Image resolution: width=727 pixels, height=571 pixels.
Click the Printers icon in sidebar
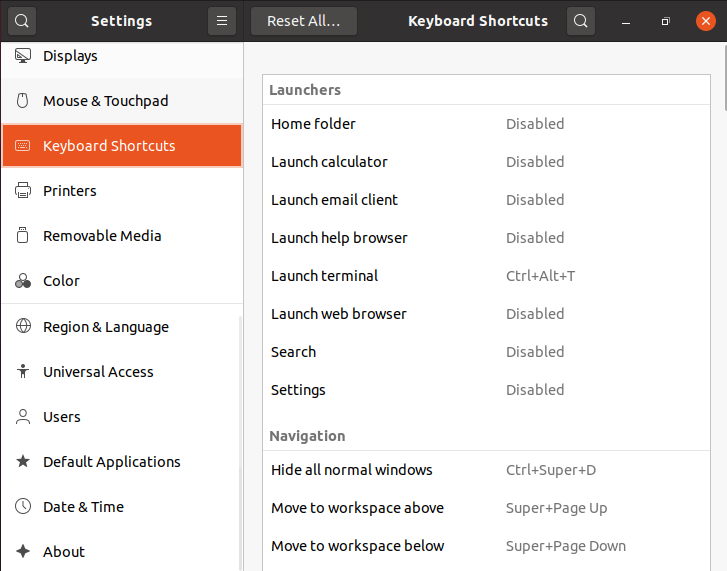(x=23, y=191)
